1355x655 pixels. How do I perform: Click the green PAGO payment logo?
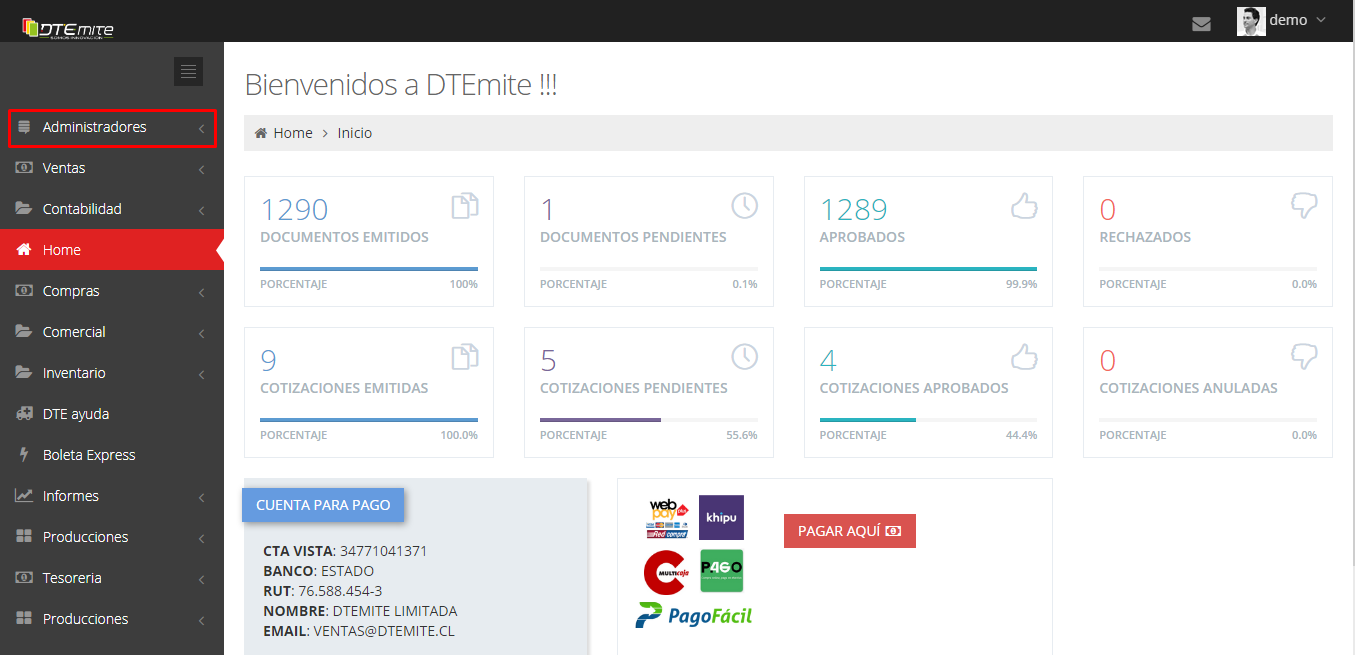tap(721, 571)
